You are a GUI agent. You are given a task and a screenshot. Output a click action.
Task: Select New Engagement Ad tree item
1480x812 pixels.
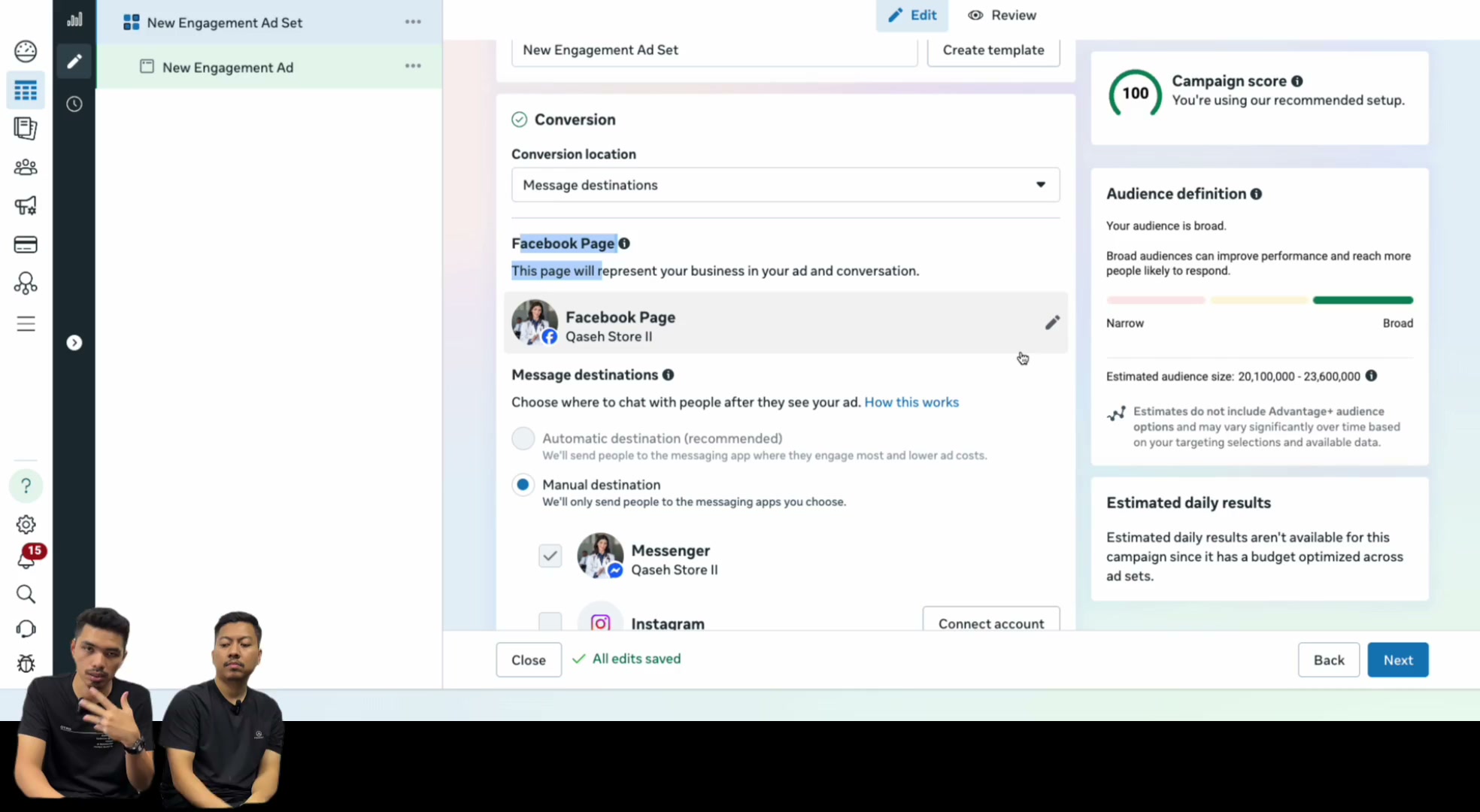point(269,67)
